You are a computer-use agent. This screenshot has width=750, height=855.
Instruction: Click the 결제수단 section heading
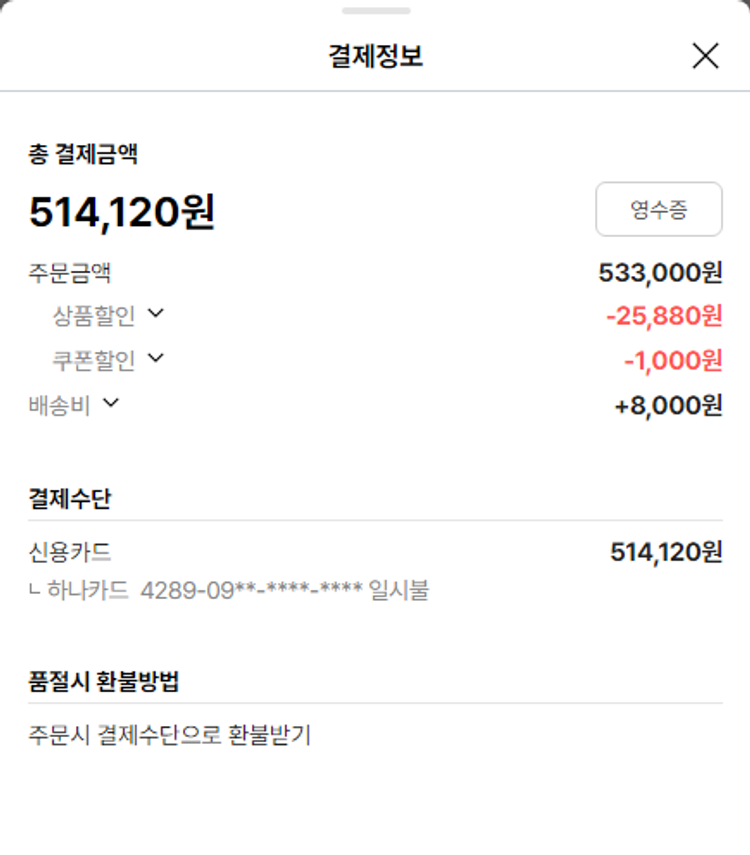[x=70, y=499]
